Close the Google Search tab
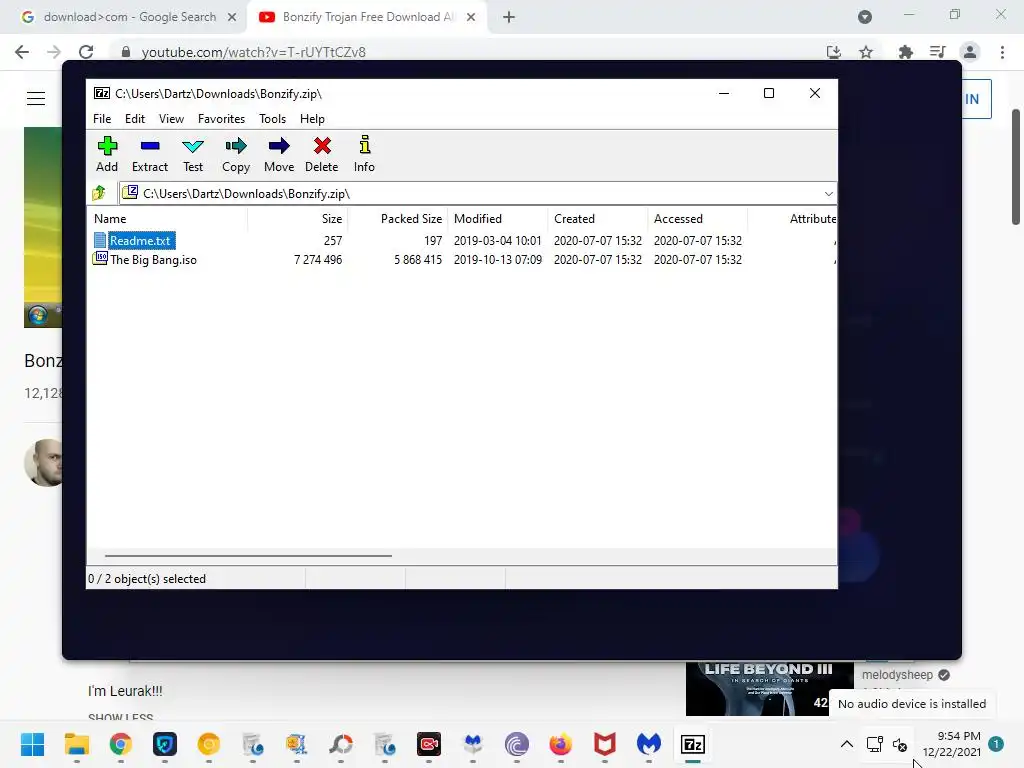 click(x=232, y=17)
